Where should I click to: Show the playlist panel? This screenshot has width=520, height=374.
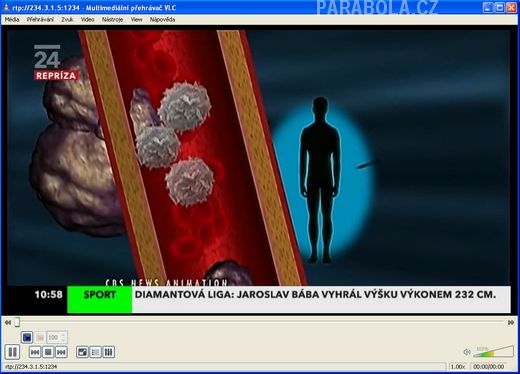[x=96, y=352]
